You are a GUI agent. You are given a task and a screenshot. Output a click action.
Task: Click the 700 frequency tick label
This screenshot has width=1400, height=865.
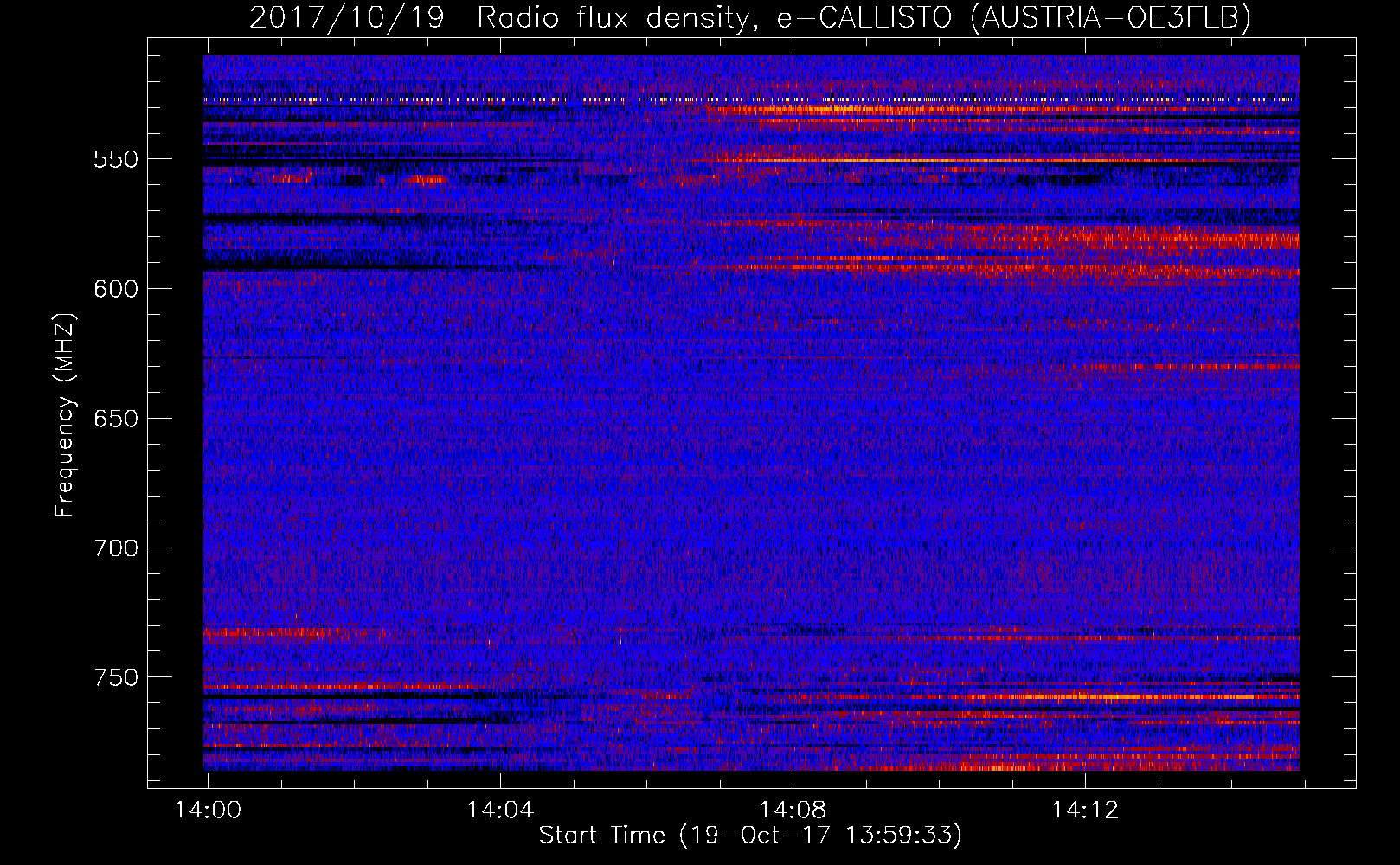click(116, 549)
